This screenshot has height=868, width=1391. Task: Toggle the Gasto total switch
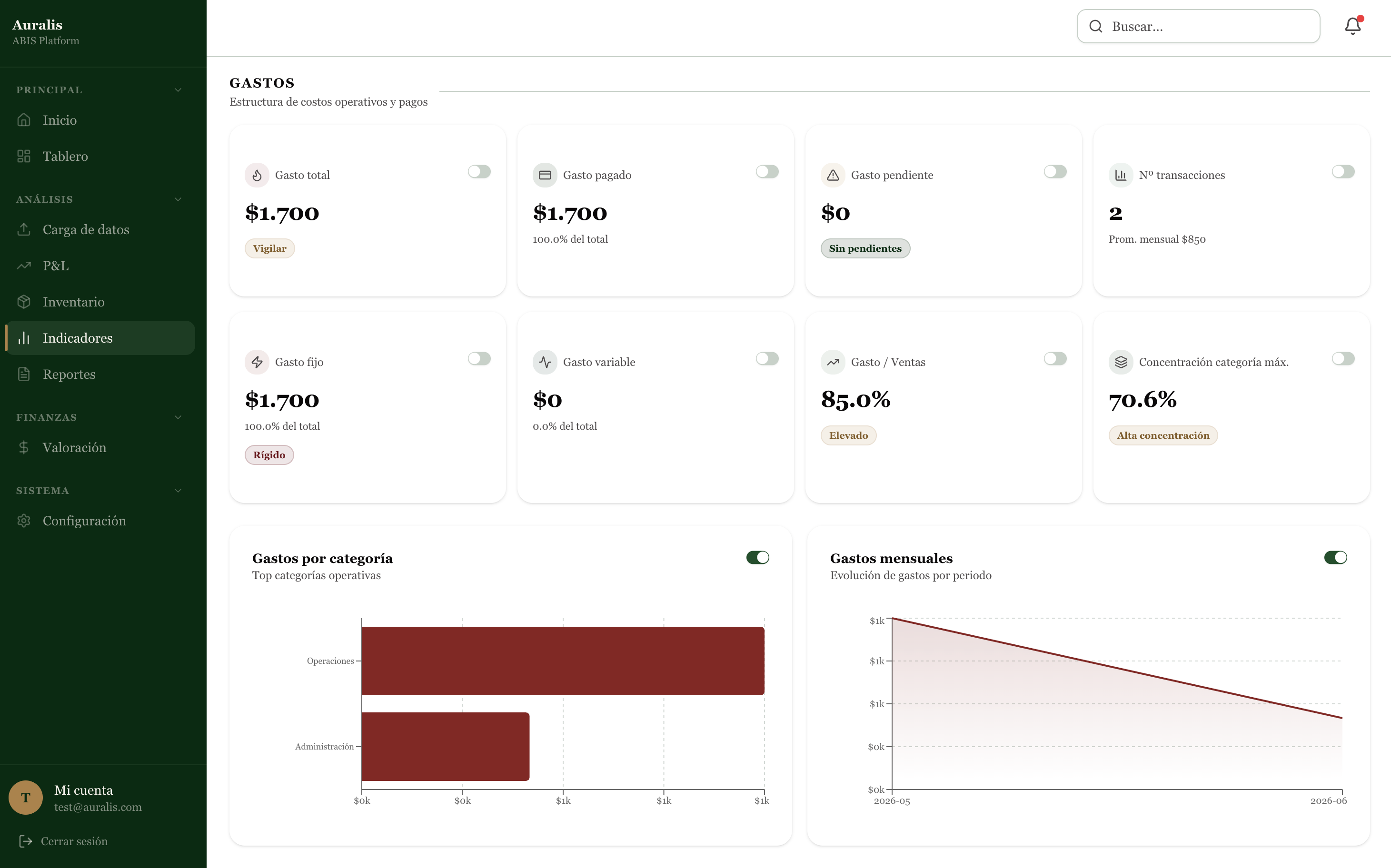(479, 172)
